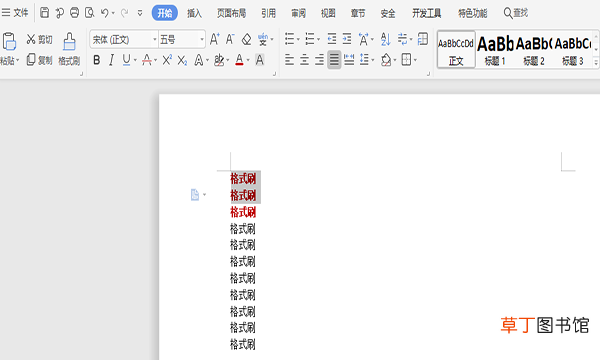The image size is (600, 360).
Task: Expand the undo history dropdown arrow
Action: tap(113, 13)
